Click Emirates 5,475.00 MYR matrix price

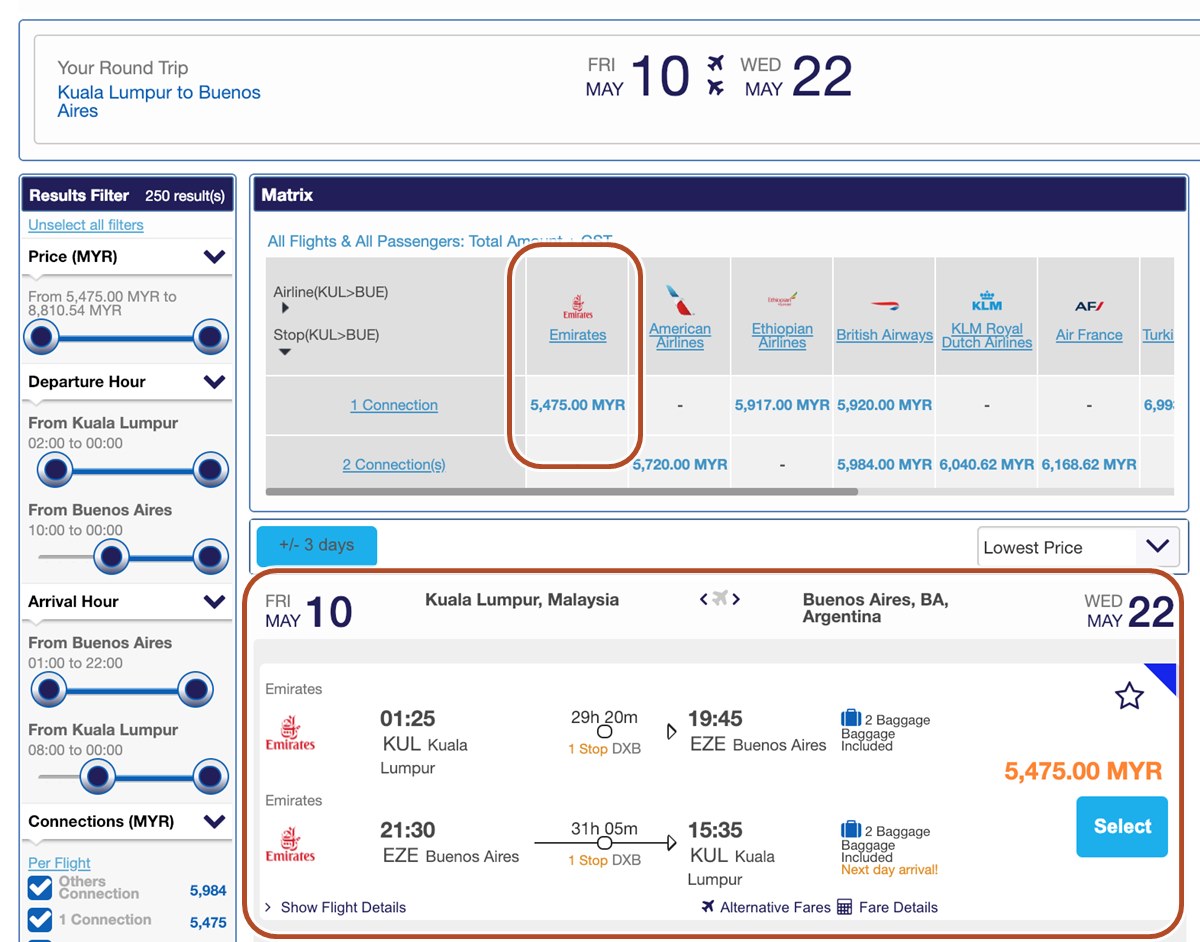pos(578,405)
